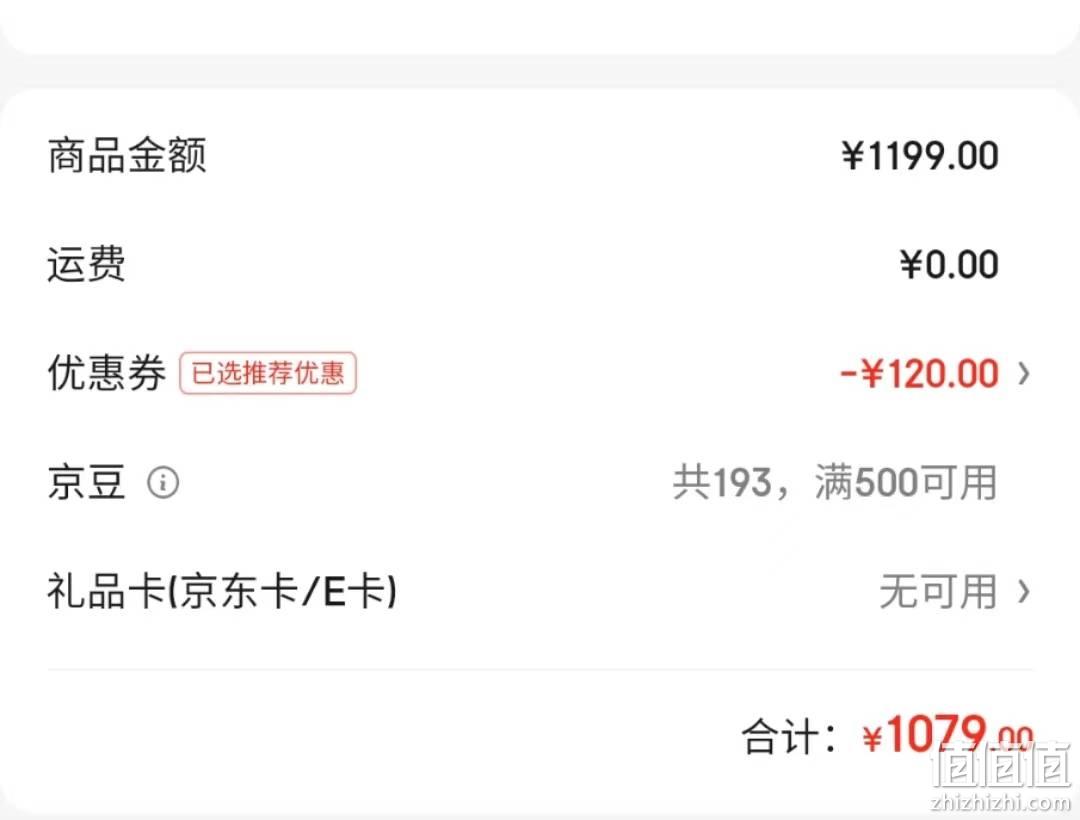The height and width of the screenshot is (820, 1080).
Task: Click the 值值值 watermark logo
Action: tap(1000, 765)
